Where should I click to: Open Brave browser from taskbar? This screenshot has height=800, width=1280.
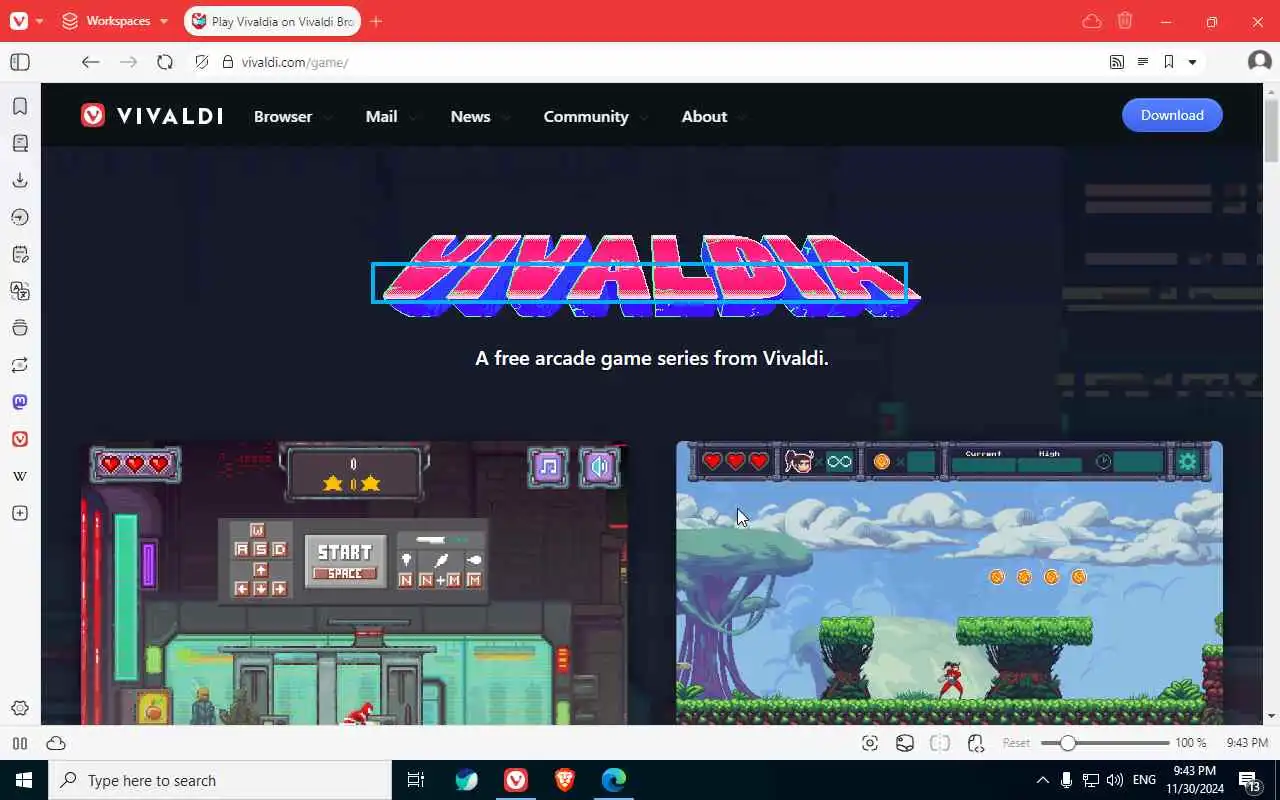565,780
